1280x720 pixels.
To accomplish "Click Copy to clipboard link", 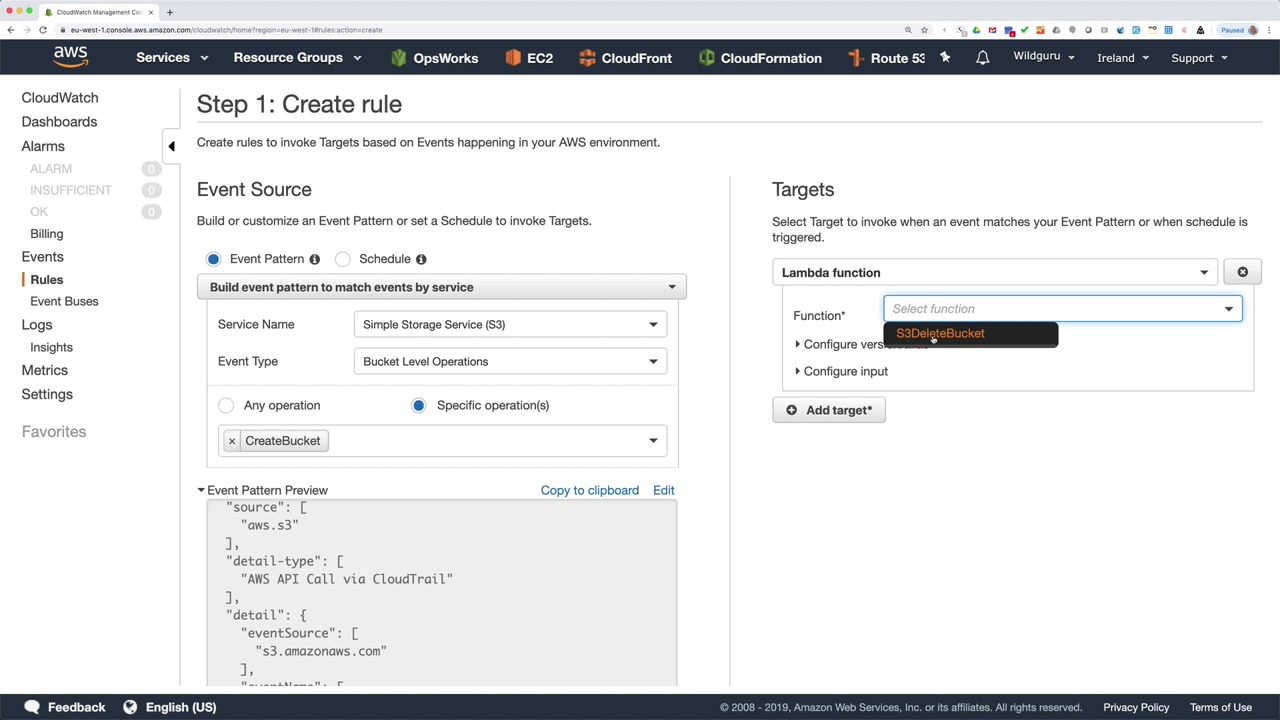I will pyautogui.click(x=589, y=490).
